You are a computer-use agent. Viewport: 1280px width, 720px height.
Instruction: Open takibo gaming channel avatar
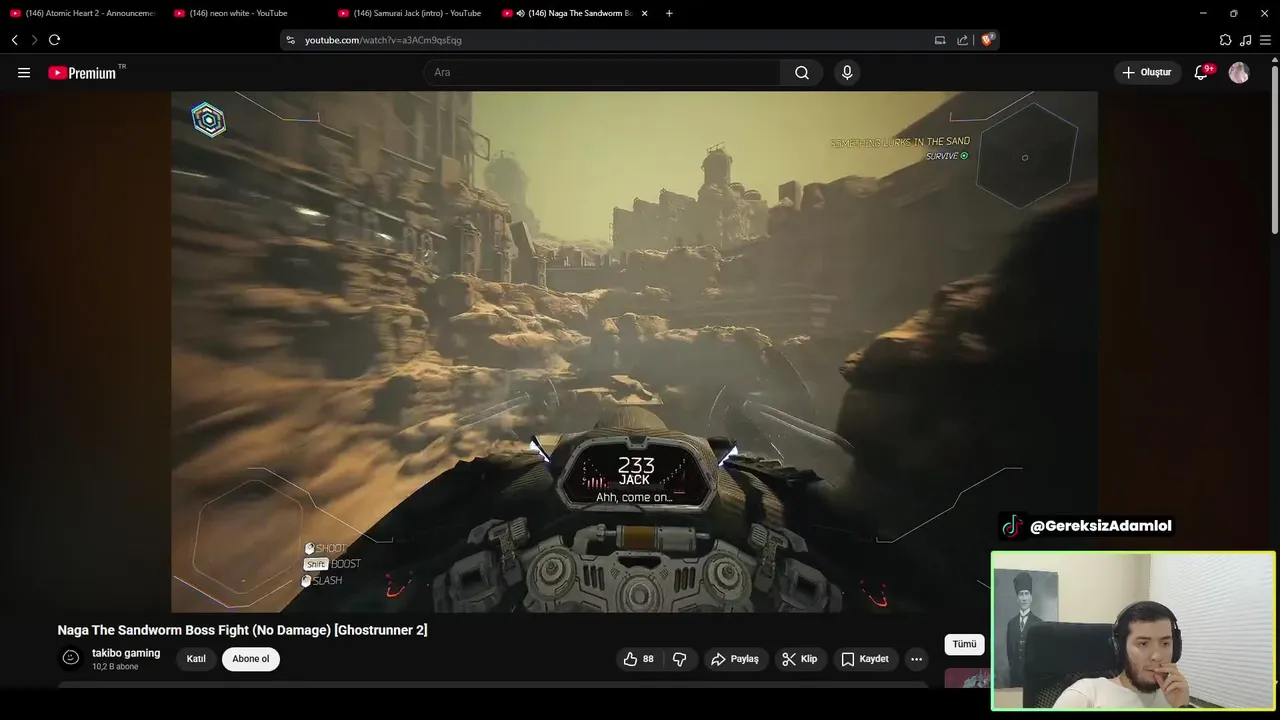(x=71, y=658)
